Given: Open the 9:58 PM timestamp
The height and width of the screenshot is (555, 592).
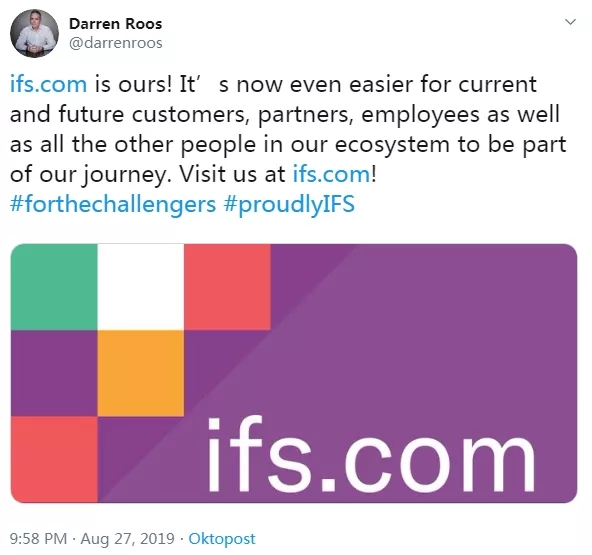Looking at the screenshot, I should [38, 538].
